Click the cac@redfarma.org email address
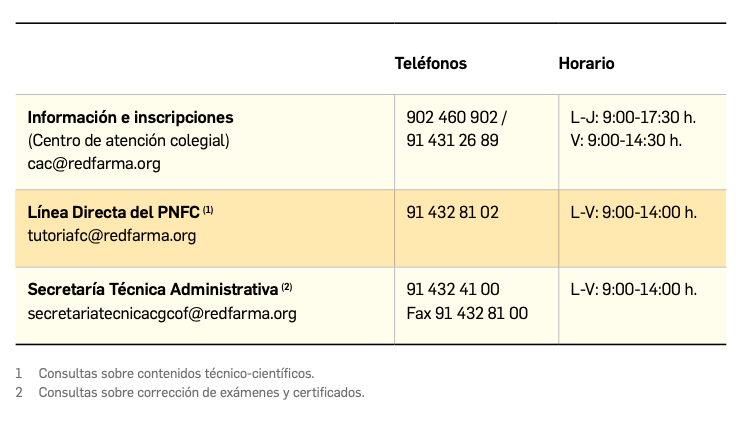745x424 pixels. (94, 163)
